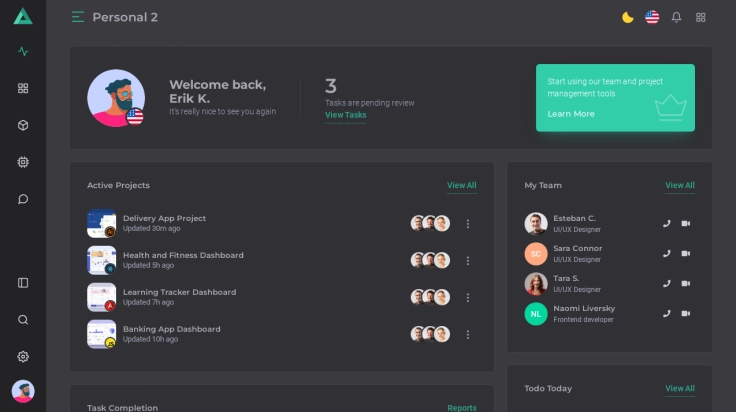736x412 pixels.
Task: Click the activity pulse icon in sidebar
Action: tap(23, 51)
